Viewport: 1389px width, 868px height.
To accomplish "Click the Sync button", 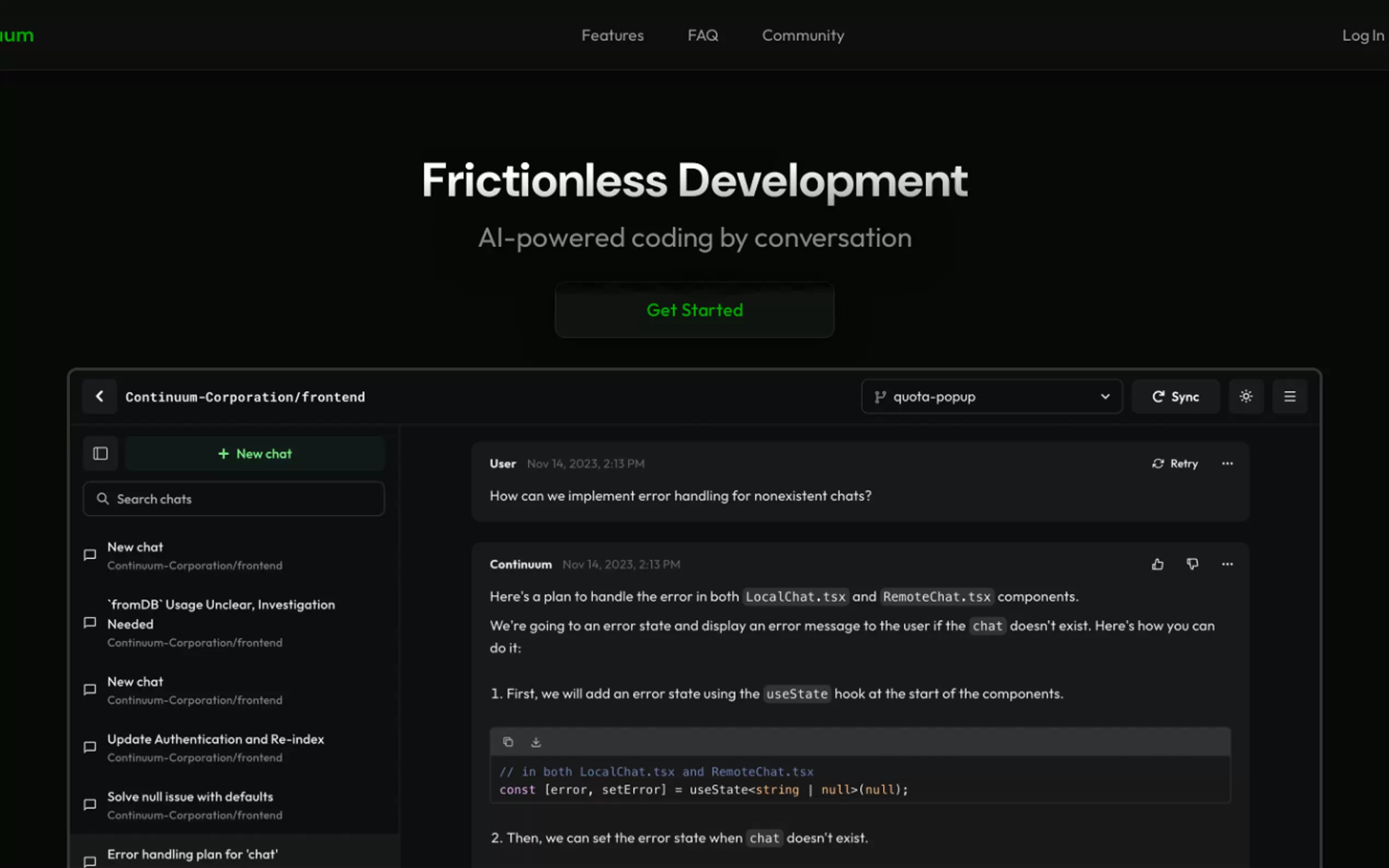I will (x=1175, y=396).
